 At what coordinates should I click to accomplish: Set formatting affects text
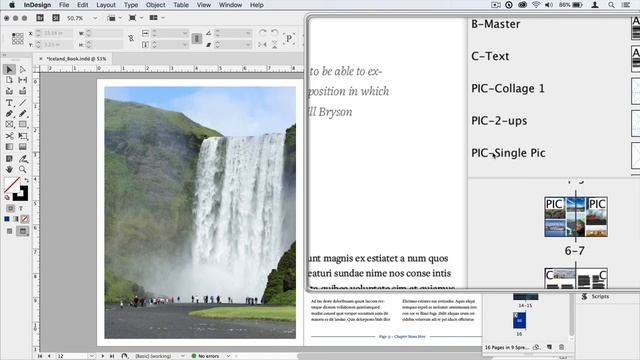click(21, 209)
